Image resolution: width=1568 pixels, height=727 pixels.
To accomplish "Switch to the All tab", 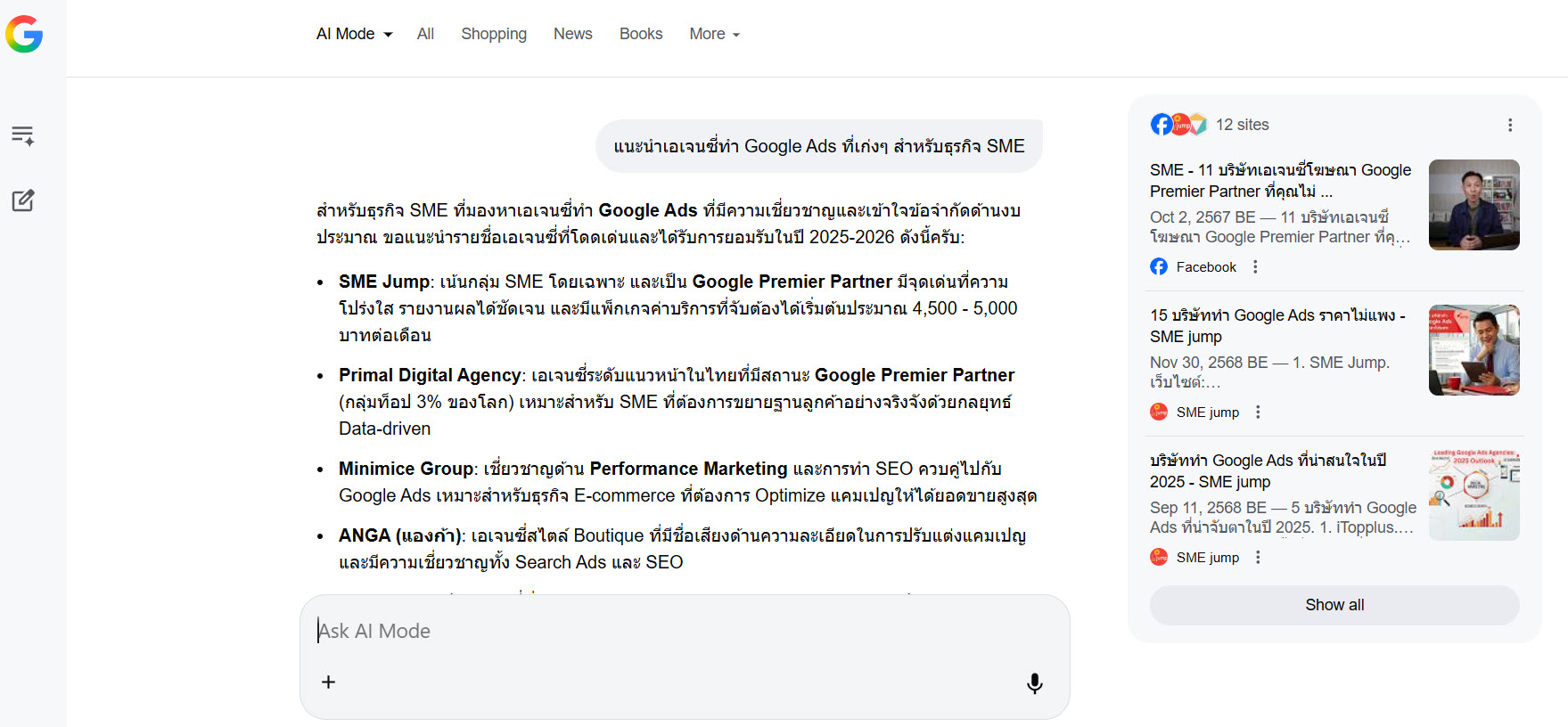I will pos(425,34).
